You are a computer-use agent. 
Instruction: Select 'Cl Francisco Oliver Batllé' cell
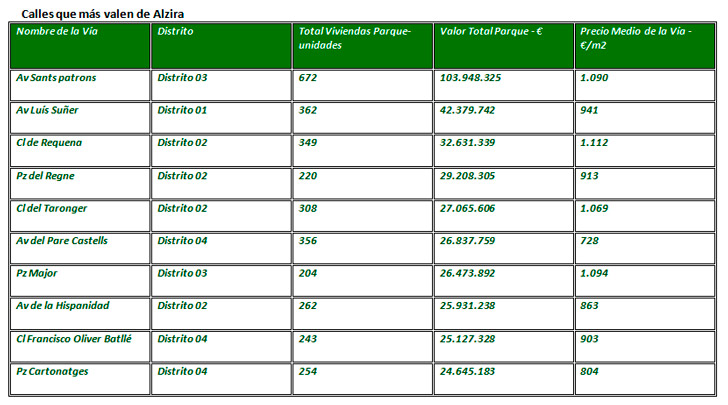point(75,338)
